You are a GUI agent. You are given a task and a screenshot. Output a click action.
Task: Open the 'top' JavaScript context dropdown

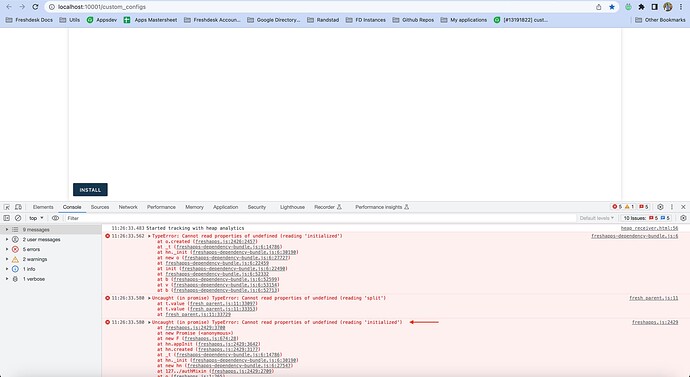[36, 218]
